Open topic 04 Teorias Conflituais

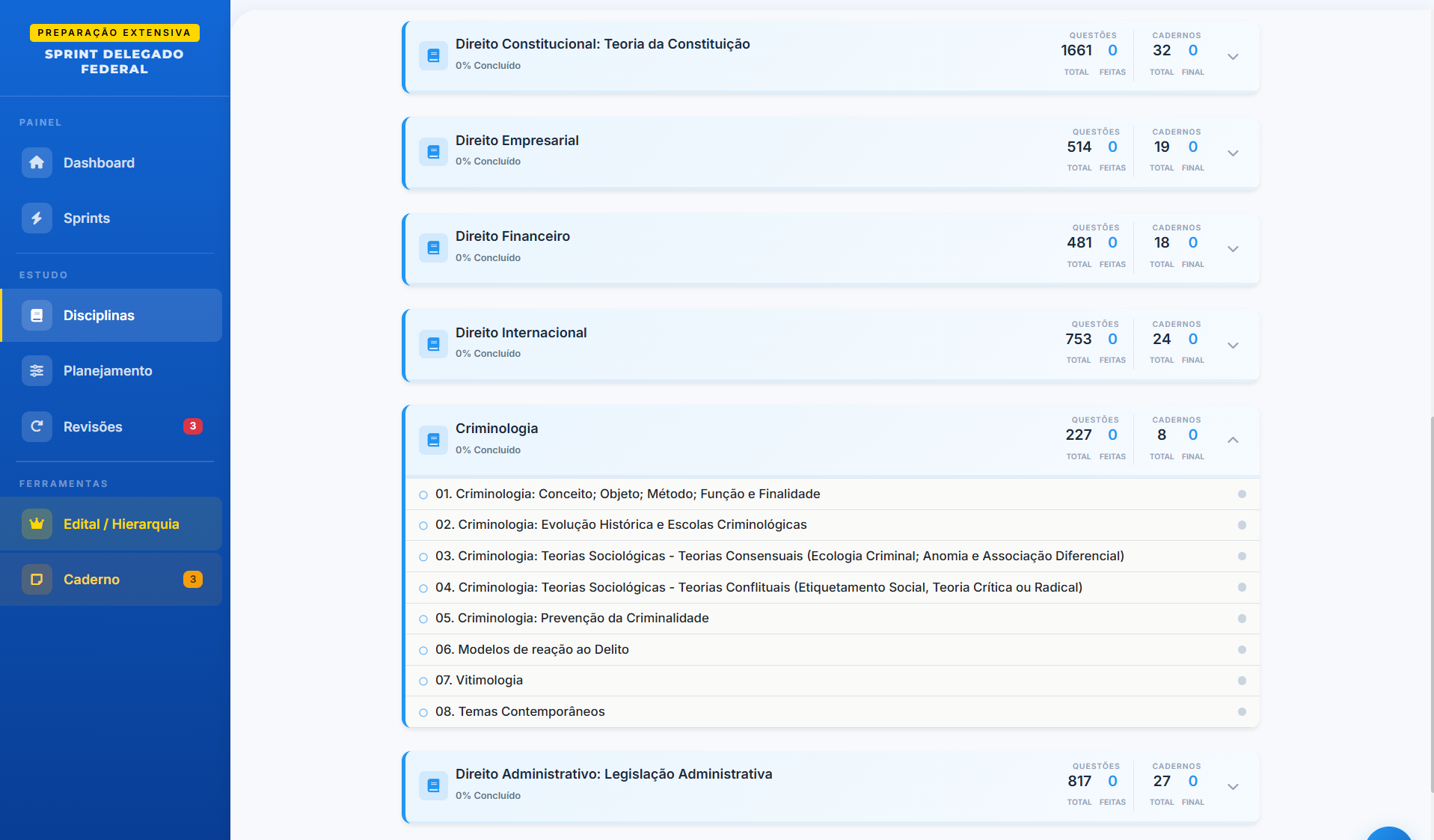[x=833, y=587]
